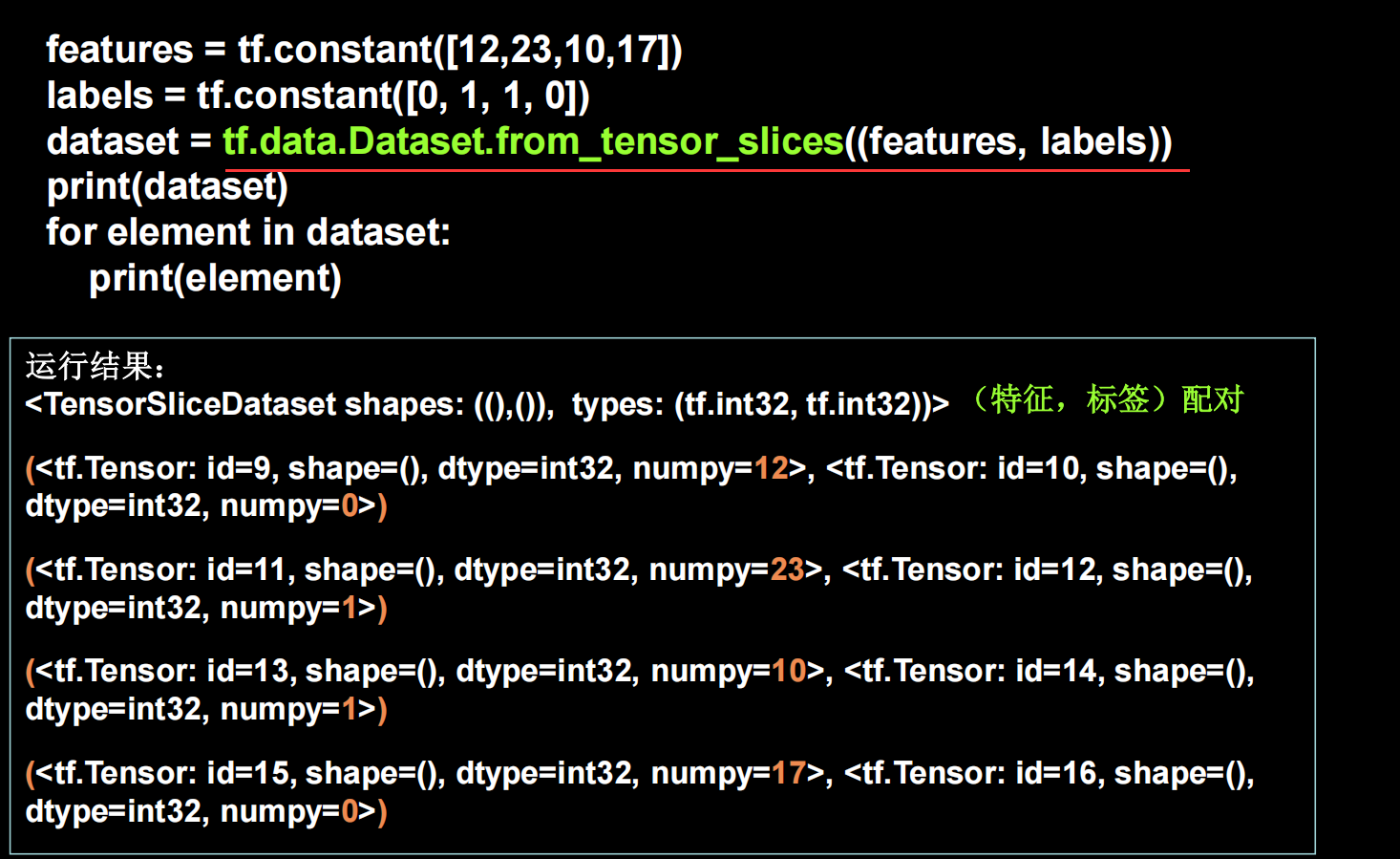This screenshot has width=1400, height=859.
Task: Click the 'print(dataset)' line
Action: [167, 186]
